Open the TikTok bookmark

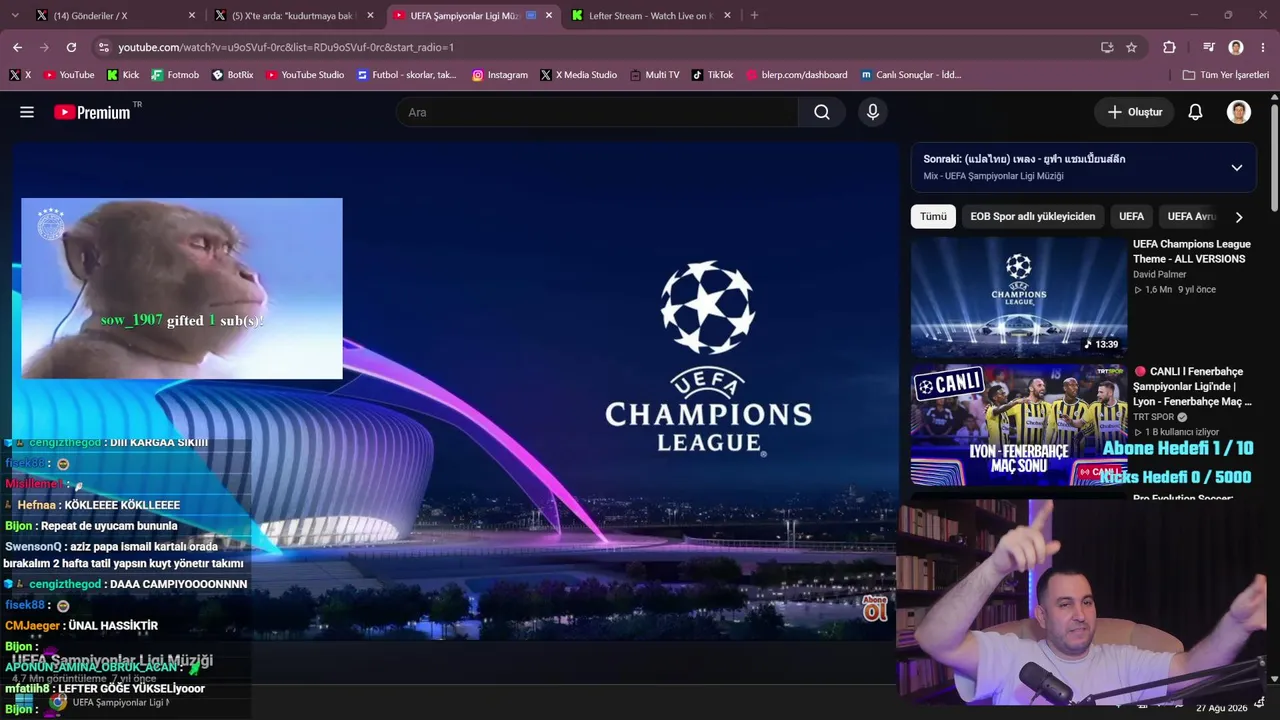(713, 75)
